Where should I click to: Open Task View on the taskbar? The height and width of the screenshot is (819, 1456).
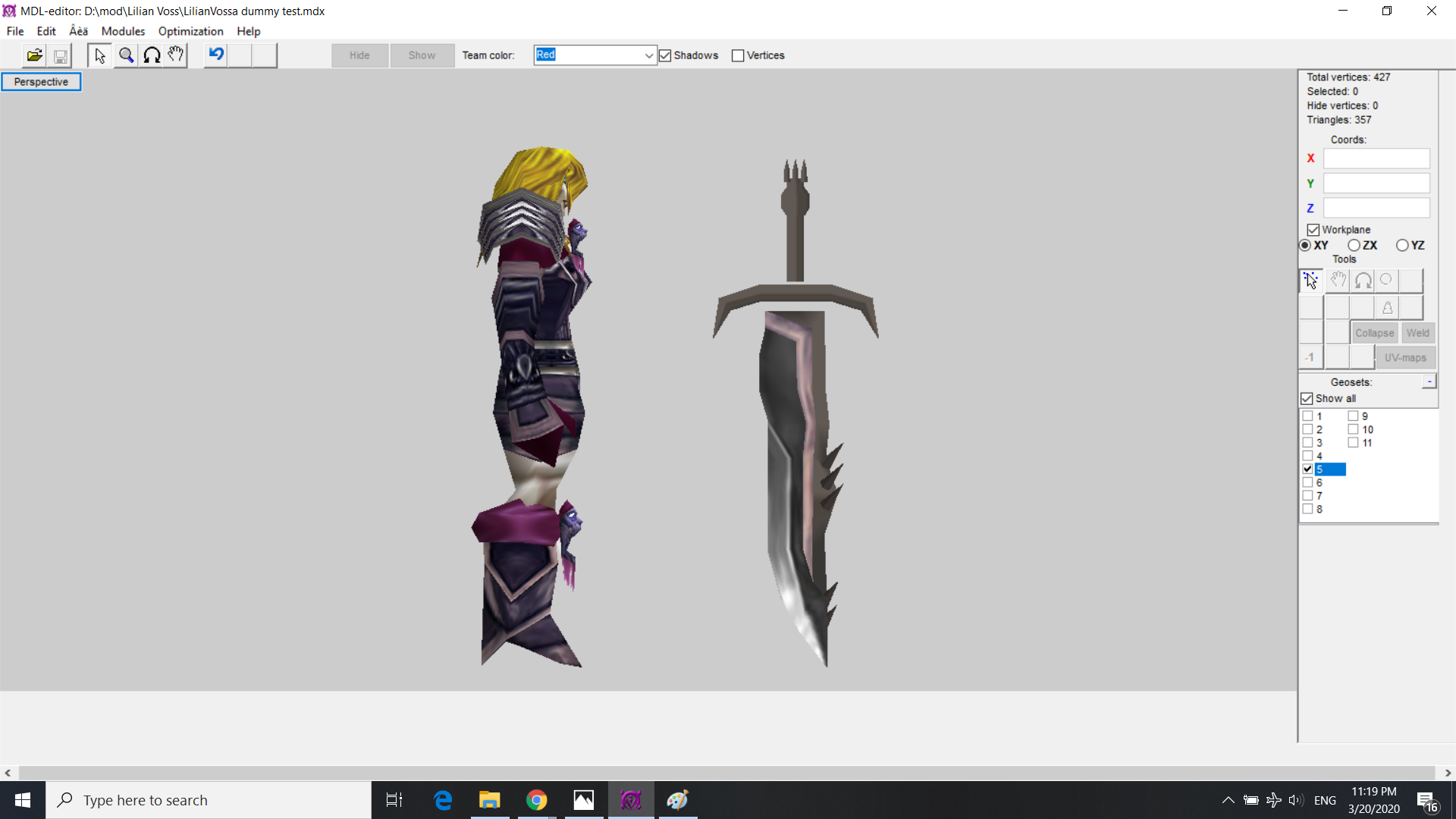click(x=394, y=800)
